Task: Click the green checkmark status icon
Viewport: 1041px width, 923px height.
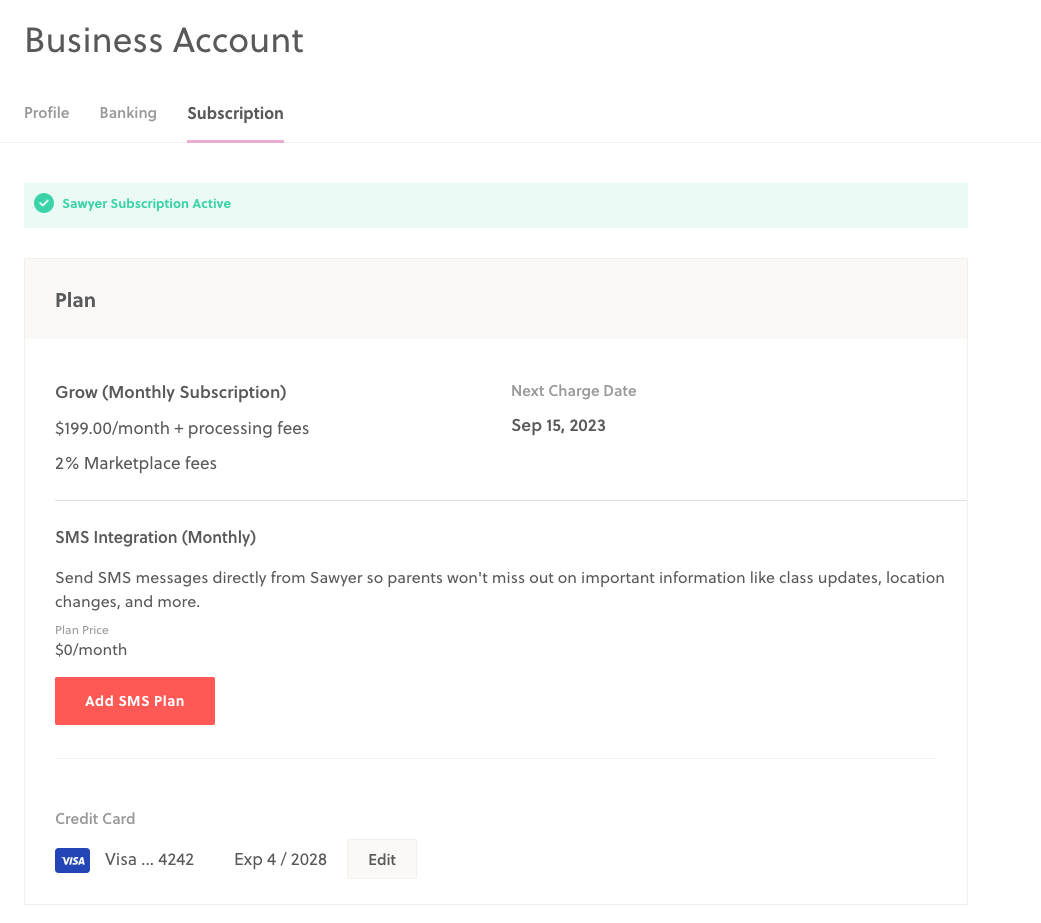Action: 44,203
